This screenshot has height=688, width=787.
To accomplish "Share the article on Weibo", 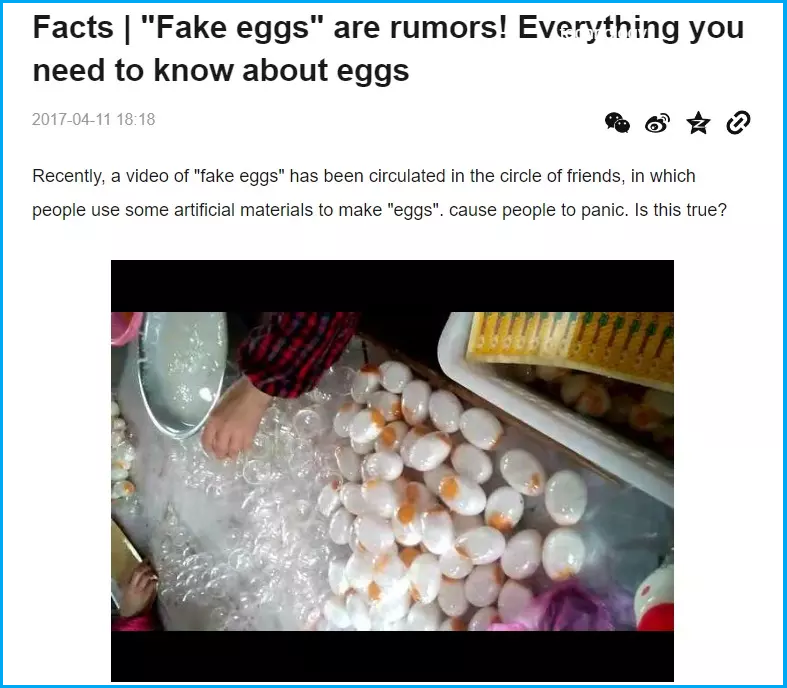I will click(x=658, y=123).
